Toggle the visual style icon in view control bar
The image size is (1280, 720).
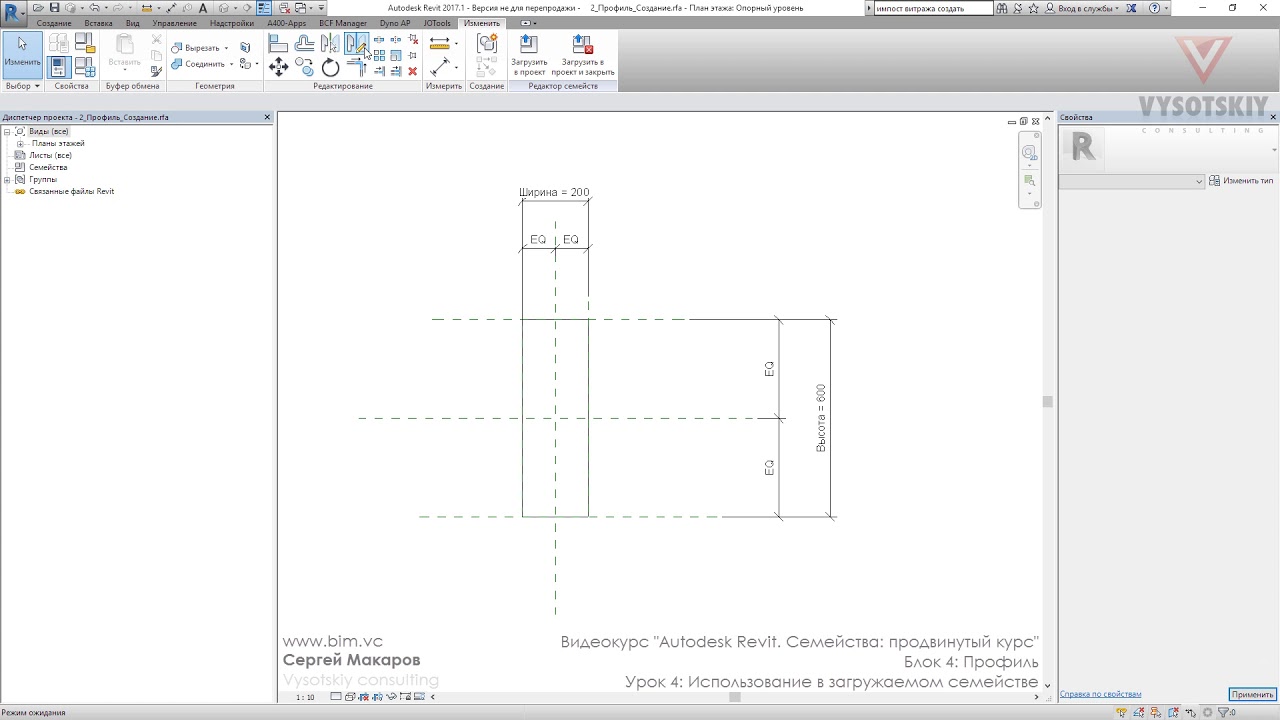(350, 697)
